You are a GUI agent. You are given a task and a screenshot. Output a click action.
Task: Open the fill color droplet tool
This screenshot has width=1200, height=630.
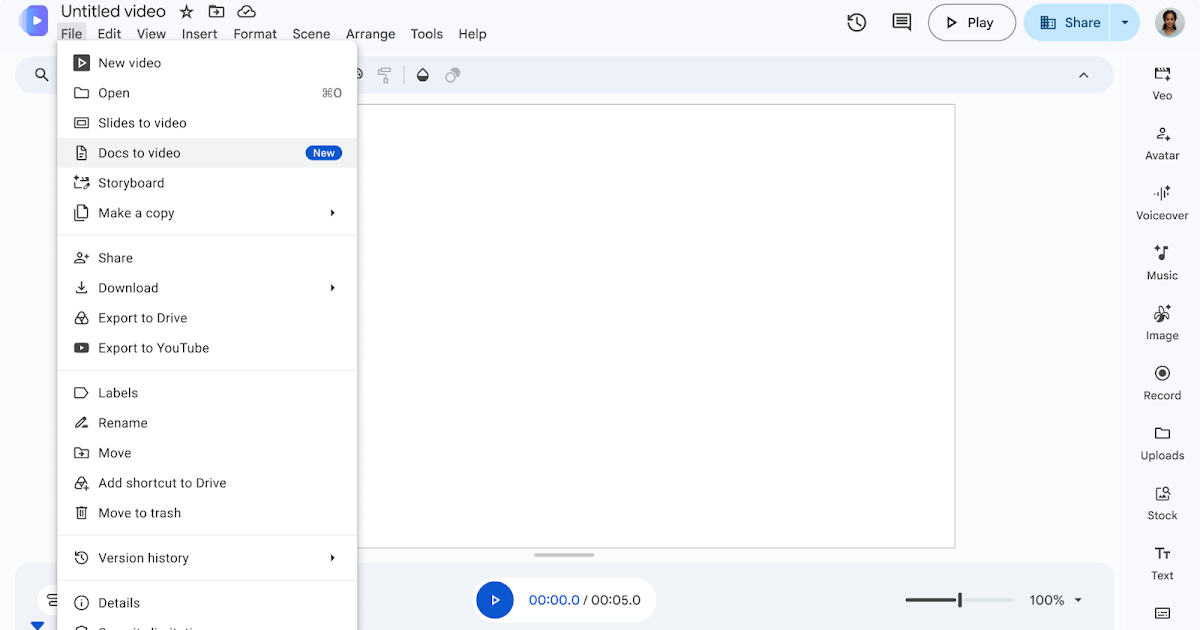click(422, 75)
